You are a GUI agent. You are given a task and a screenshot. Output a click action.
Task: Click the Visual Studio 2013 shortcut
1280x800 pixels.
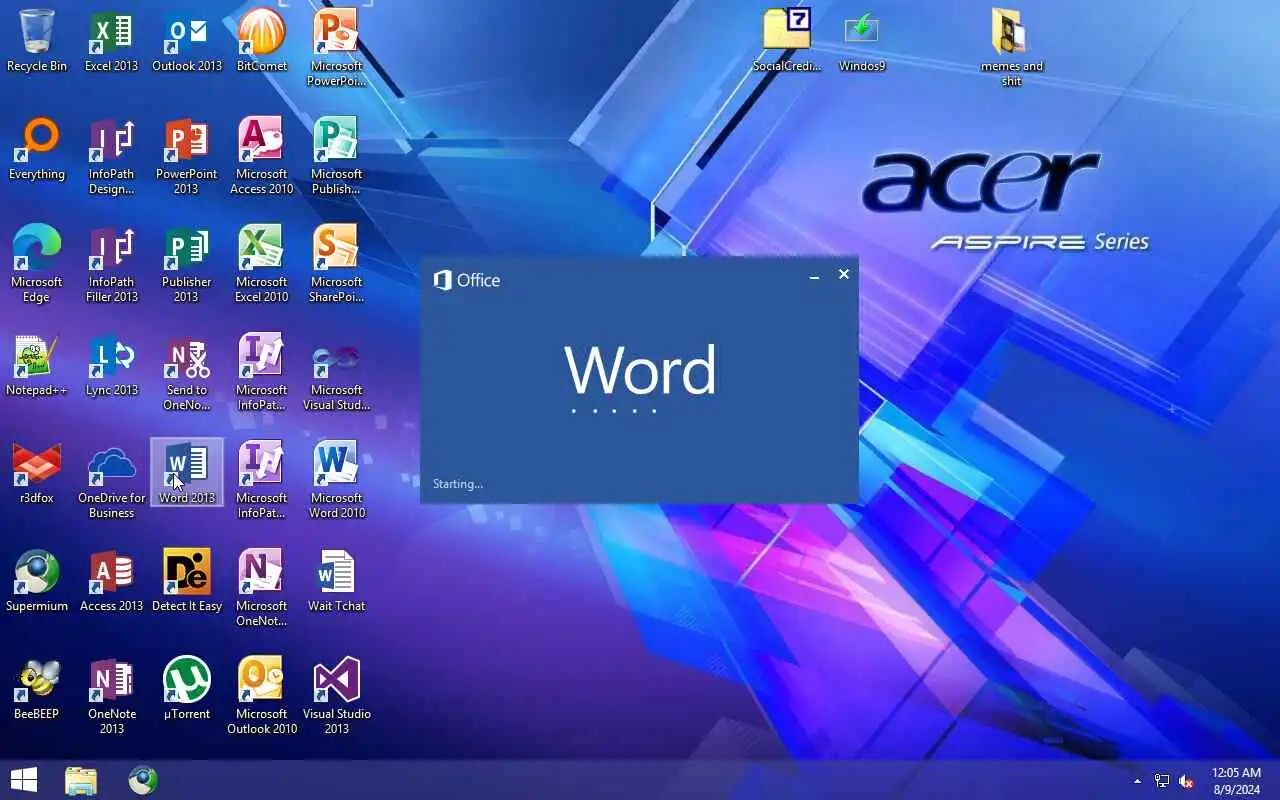[337, 695]
